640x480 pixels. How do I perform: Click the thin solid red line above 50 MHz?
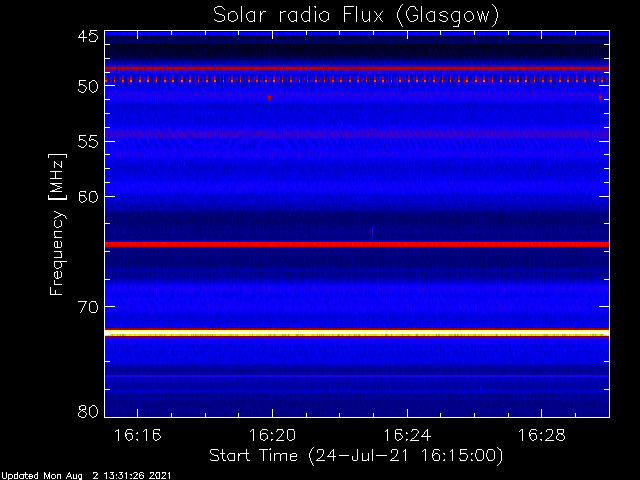point(357,68)
